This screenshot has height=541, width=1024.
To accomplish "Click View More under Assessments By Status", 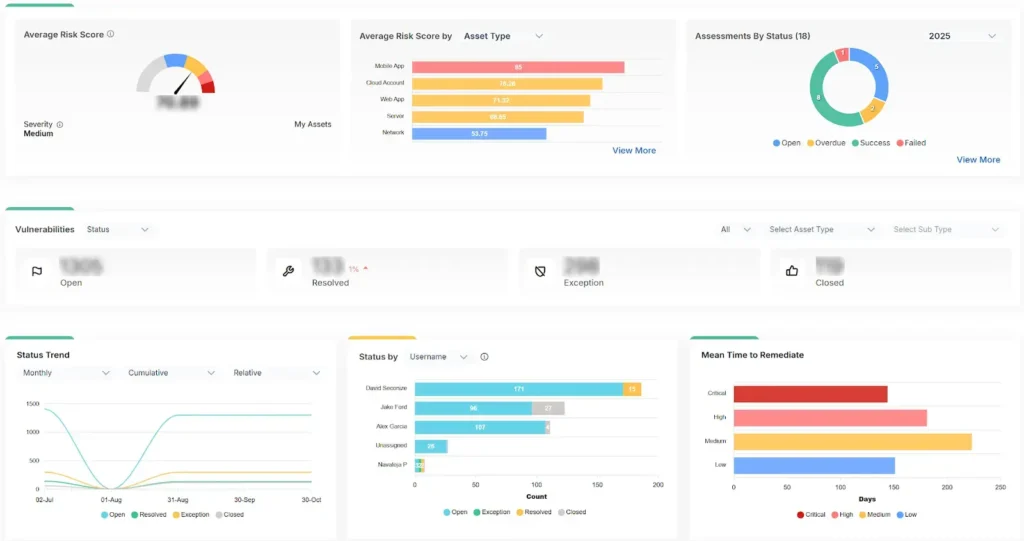I will coord(978,159).
